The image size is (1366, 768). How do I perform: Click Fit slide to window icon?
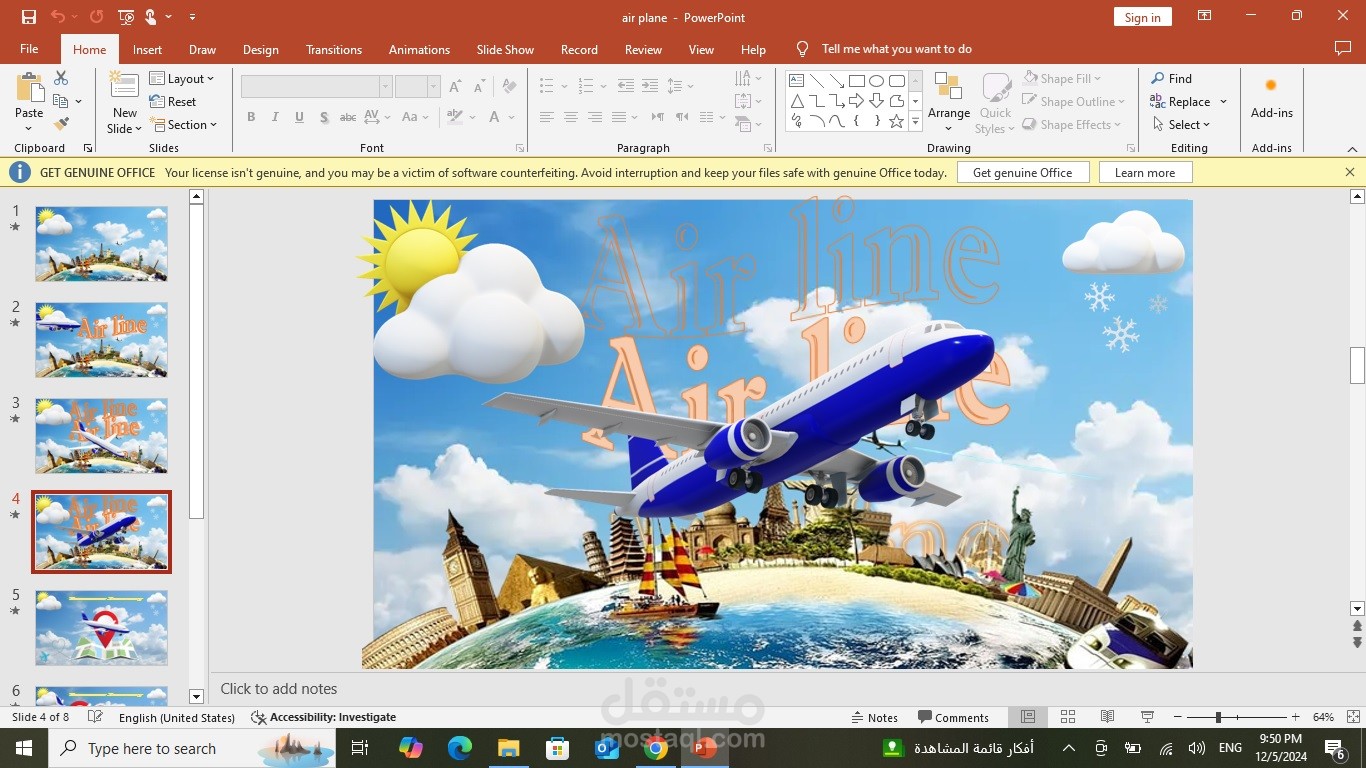pyautogui.click(x=1353, y=717)
